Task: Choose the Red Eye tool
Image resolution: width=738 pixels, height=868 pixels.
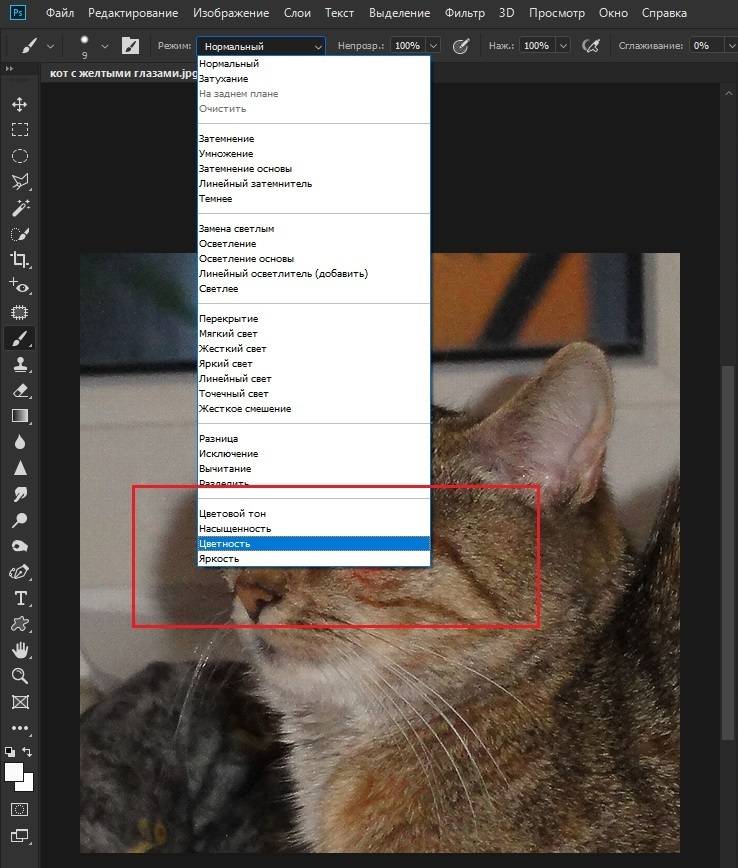Action: 19,287
